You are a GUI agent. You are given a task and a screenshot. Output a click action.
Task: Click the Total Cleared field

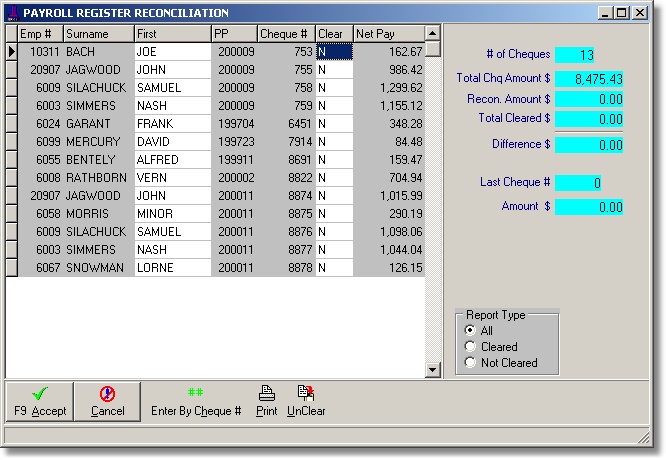click(589, 119)
